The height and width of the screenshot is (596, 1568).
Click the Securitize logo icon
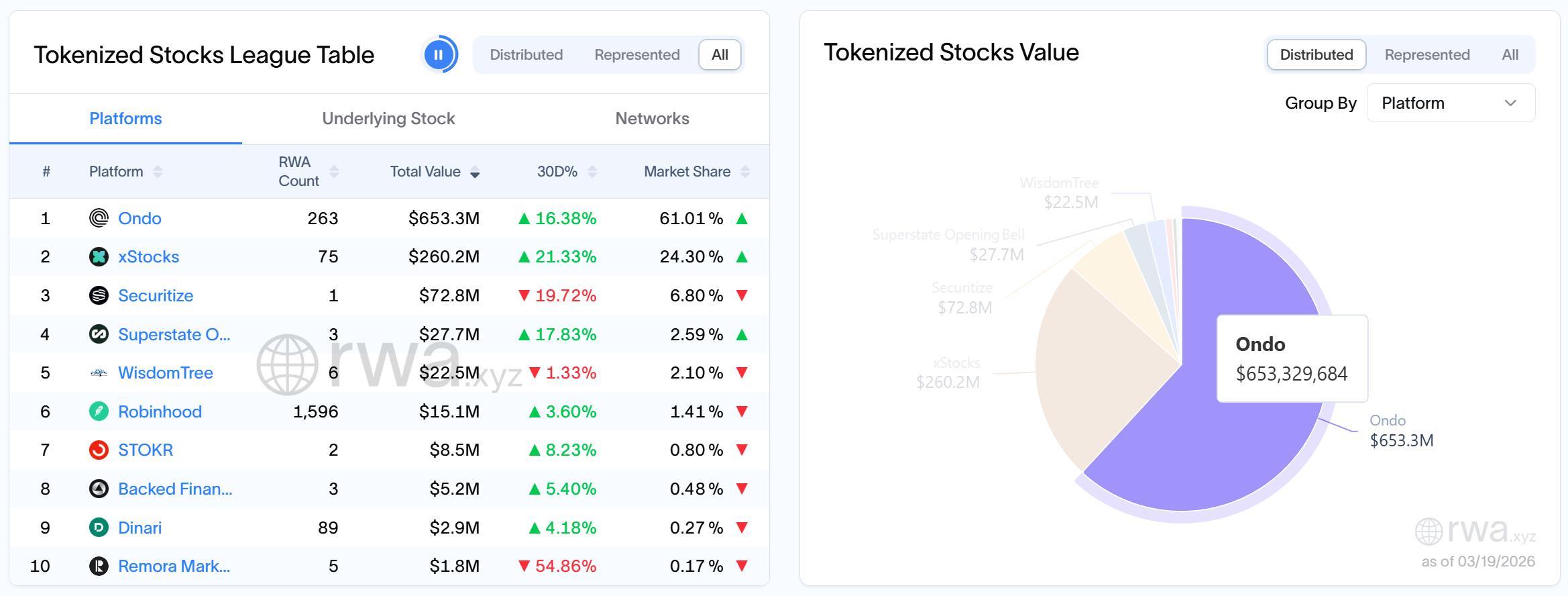[x=99, y=295]
